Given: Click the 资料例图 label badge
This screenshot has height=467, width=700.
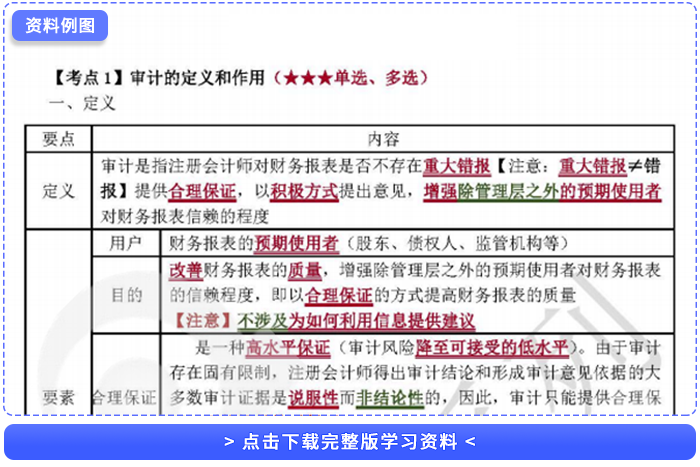Looking at the screenshot, I should pos(60,25).
